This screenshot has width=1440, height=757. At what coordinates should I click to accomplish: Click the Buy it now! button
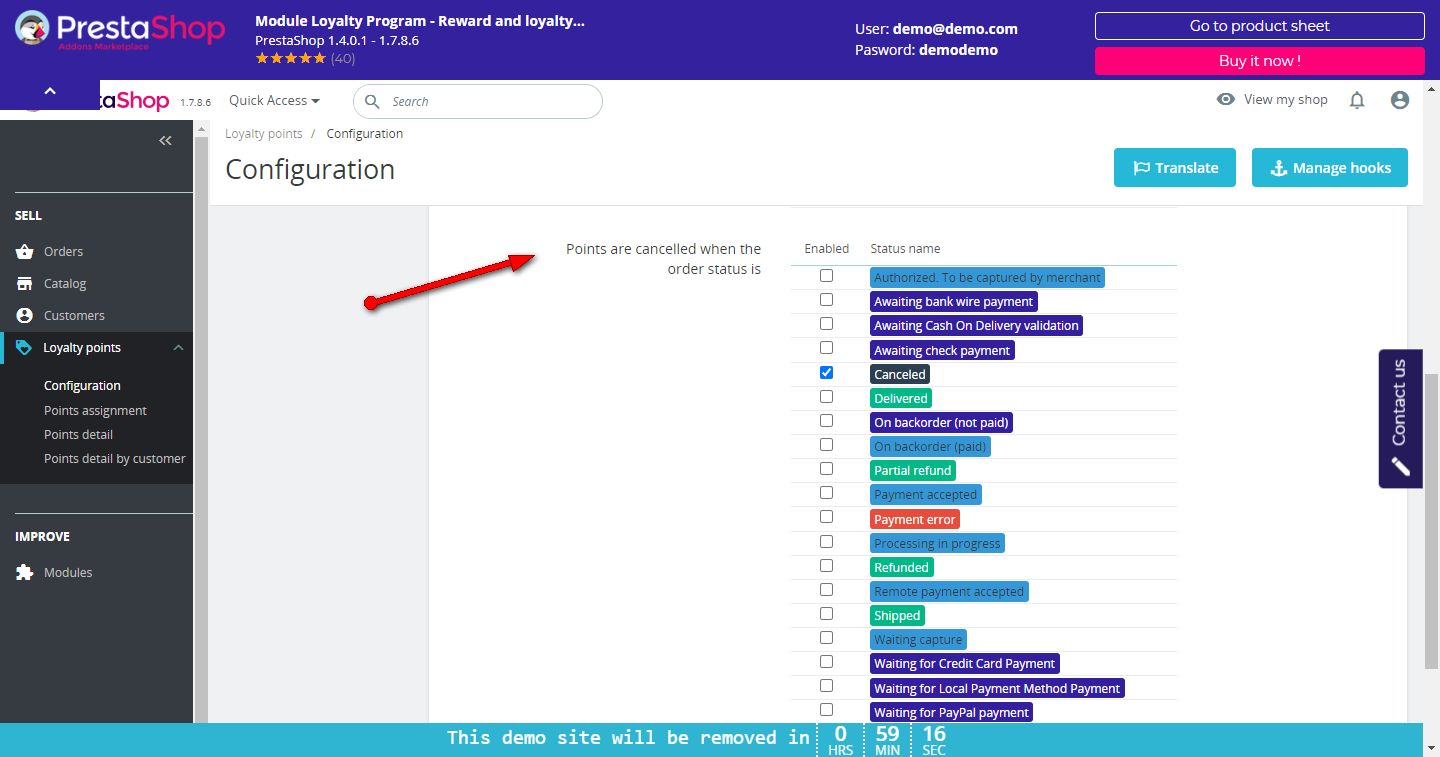[1260, 61]
